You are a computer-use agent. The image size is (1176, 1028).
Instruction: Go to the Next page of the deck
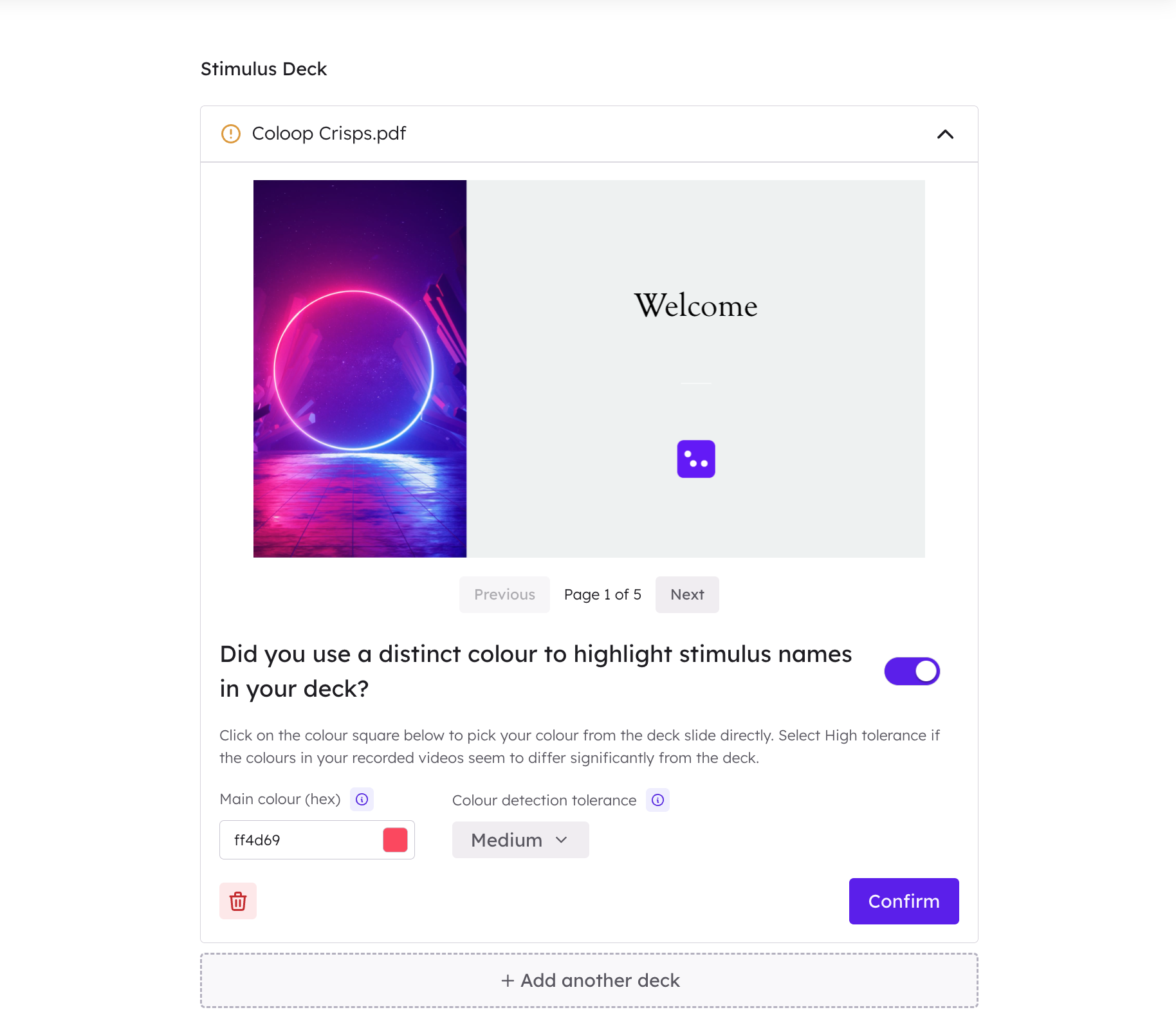[x=687, y=594]
